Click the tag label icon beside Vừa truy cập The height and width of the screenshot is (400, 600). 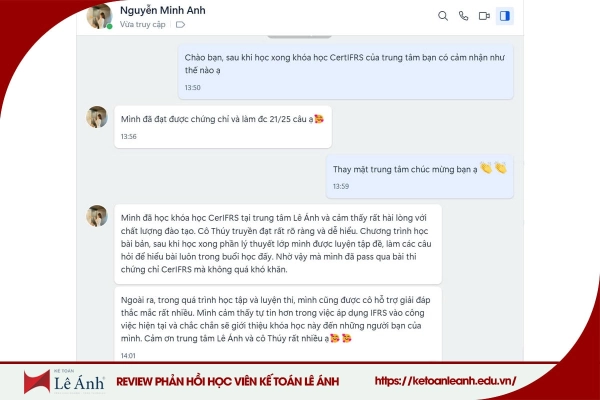[180, 25]
